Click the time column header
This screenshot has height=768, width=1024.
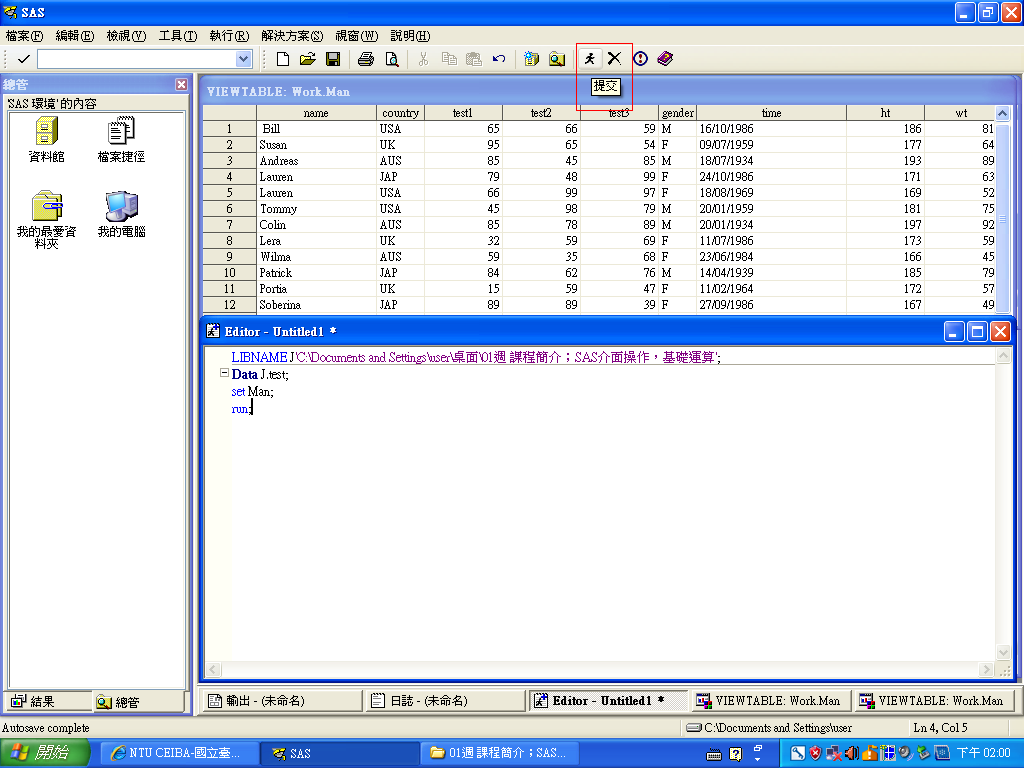pyautogui.click(x=771, y=112)
